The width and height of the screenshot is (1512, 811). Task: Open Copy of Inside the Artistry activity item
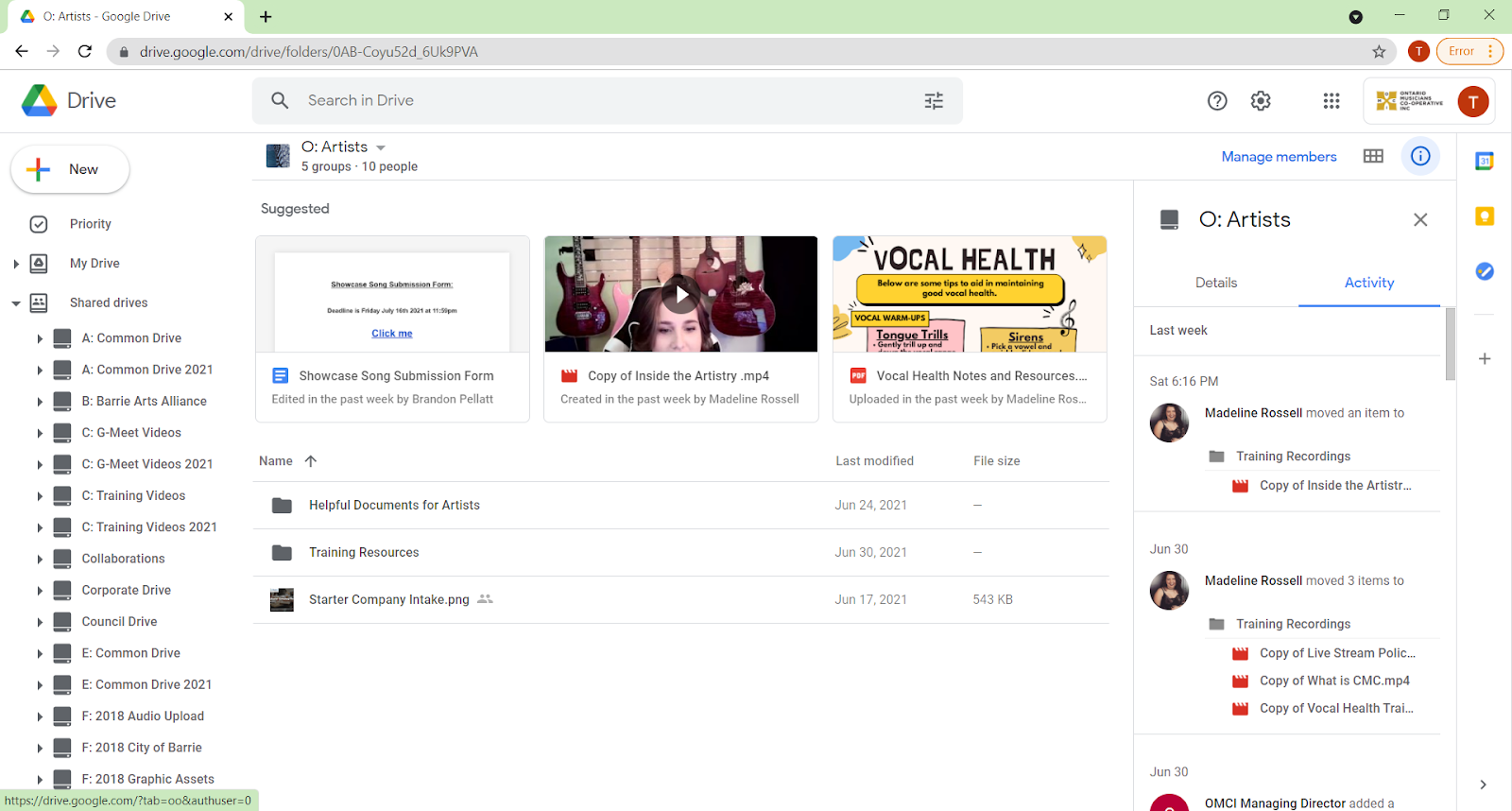[x=1335, y=486]
